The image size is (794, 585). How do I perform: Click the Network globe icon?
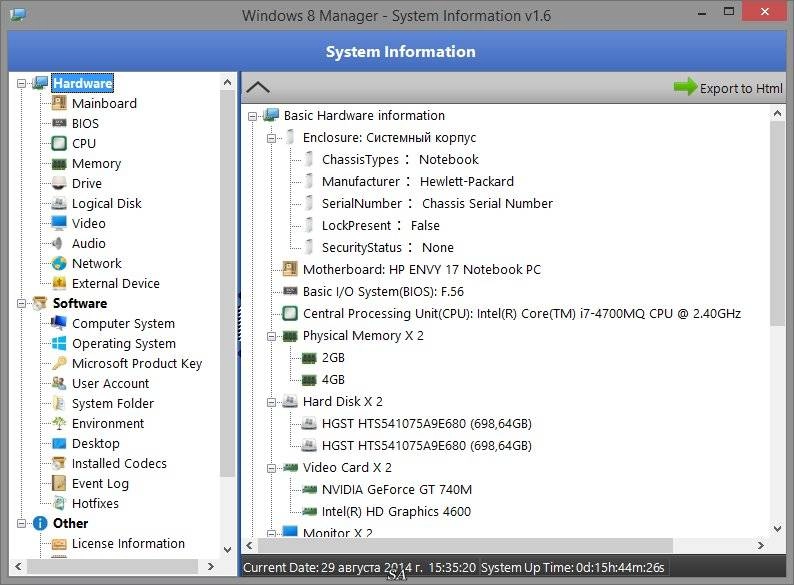[x=59, y=263]
